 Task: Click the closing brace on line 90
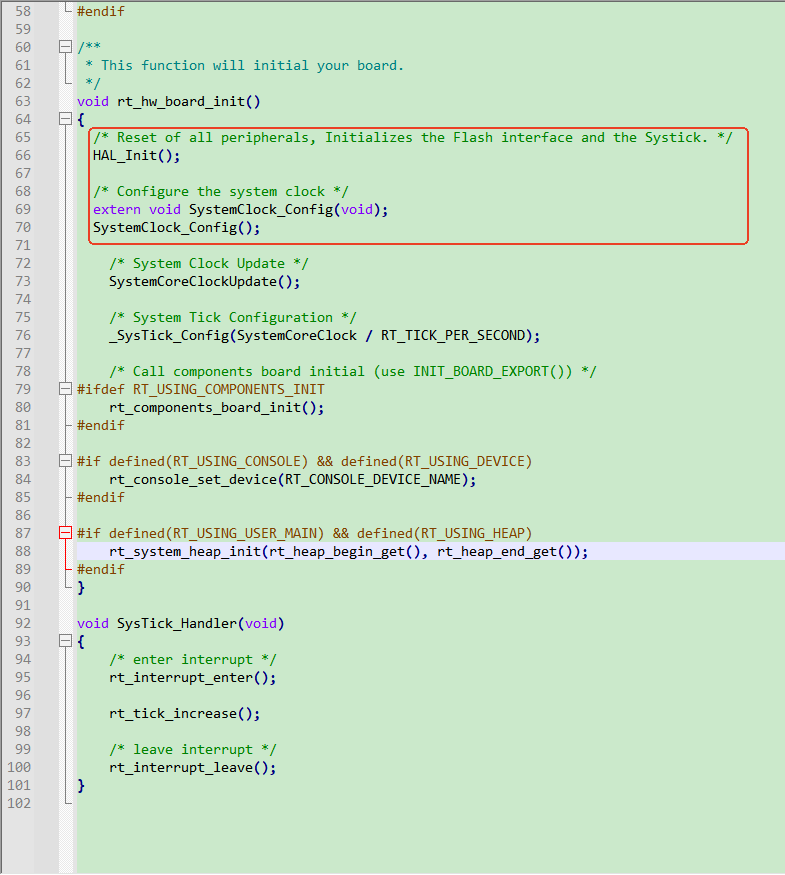[81, 587]
